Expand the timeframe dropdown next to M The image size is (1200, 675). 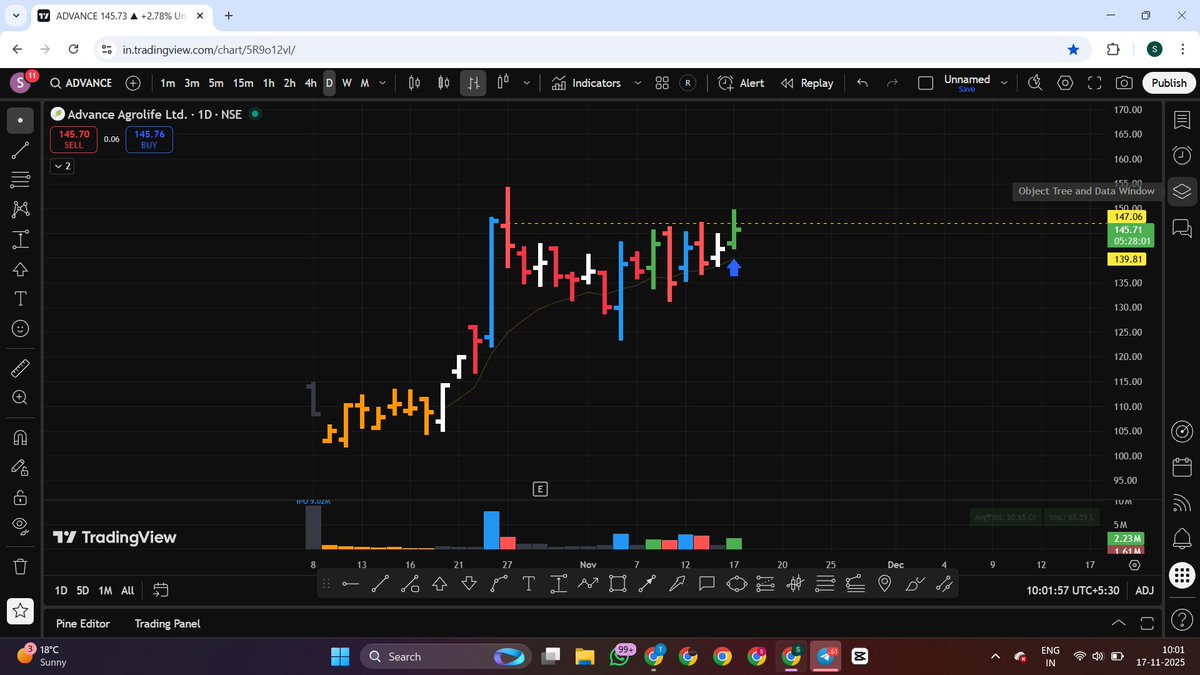pyautogui.click(x=381, y=83)
